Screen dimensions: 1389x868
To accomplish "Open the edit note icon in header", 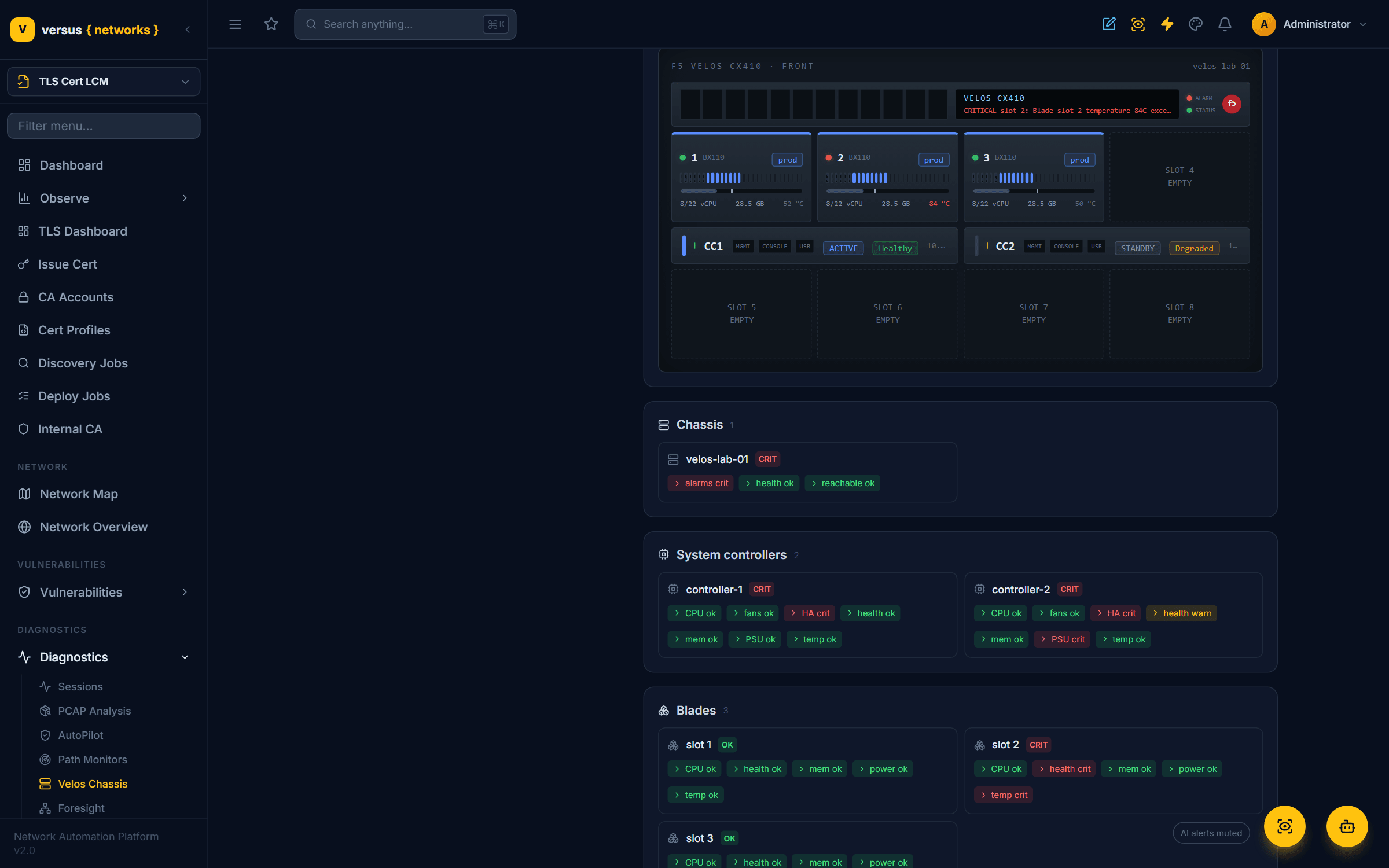I will point(1109,24).
